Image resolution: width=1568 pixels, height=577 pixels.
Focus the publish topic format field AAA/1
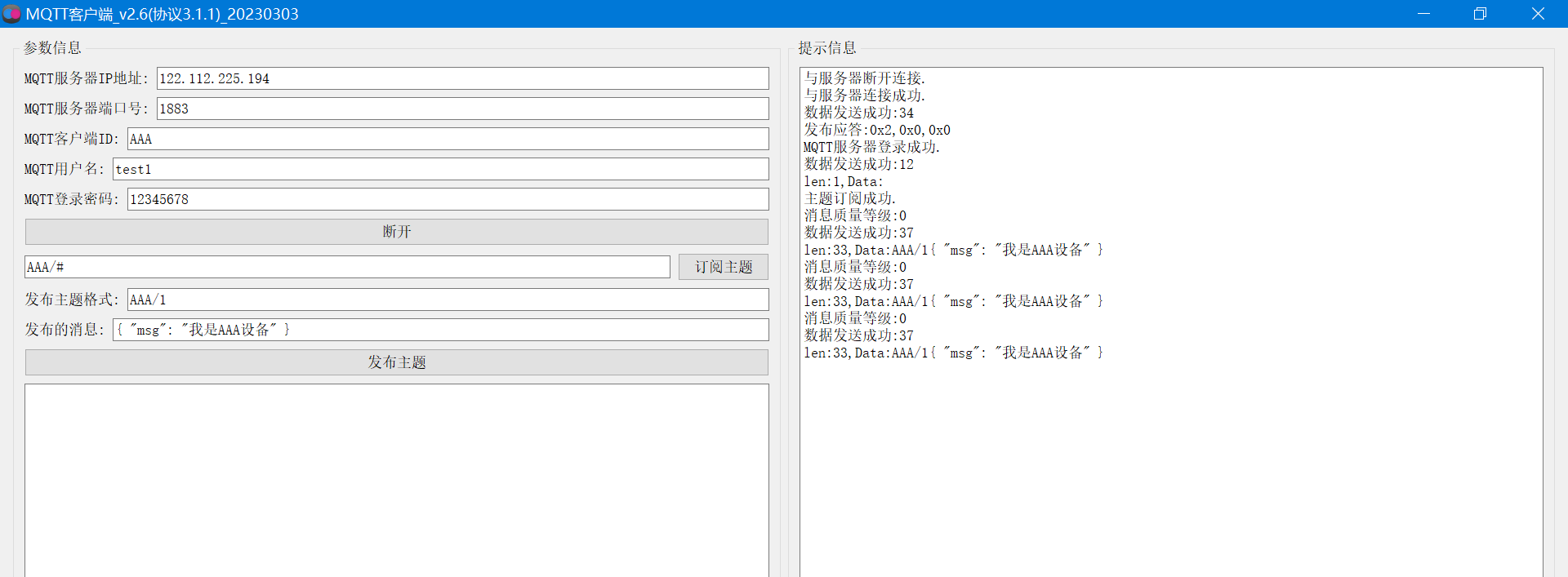pos(448,300)
